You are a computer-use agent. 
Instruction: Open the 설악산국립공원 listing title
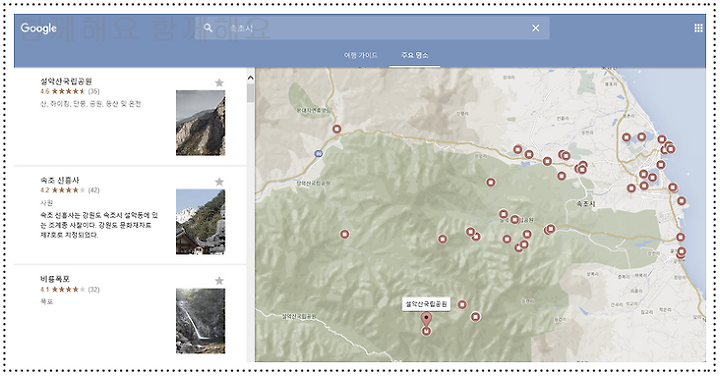66,82
